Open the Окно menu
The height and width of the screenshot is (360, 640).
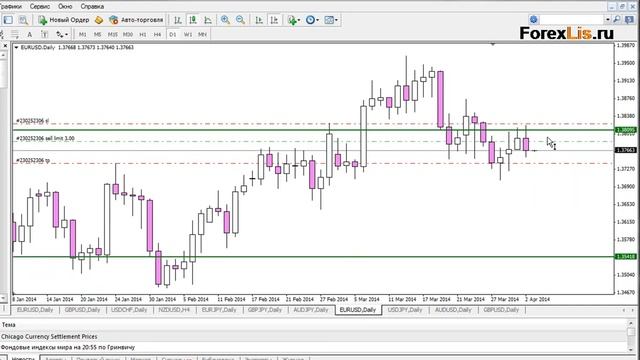click(65, 6)
